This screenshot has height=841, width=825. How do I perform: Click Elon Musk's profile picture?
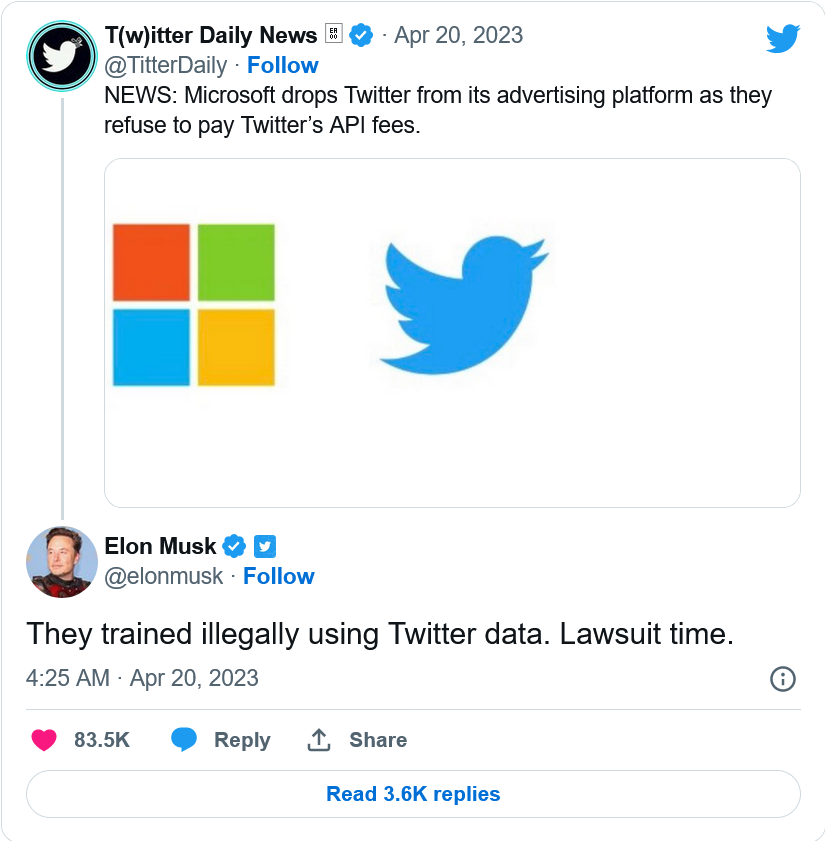[61, 561]
